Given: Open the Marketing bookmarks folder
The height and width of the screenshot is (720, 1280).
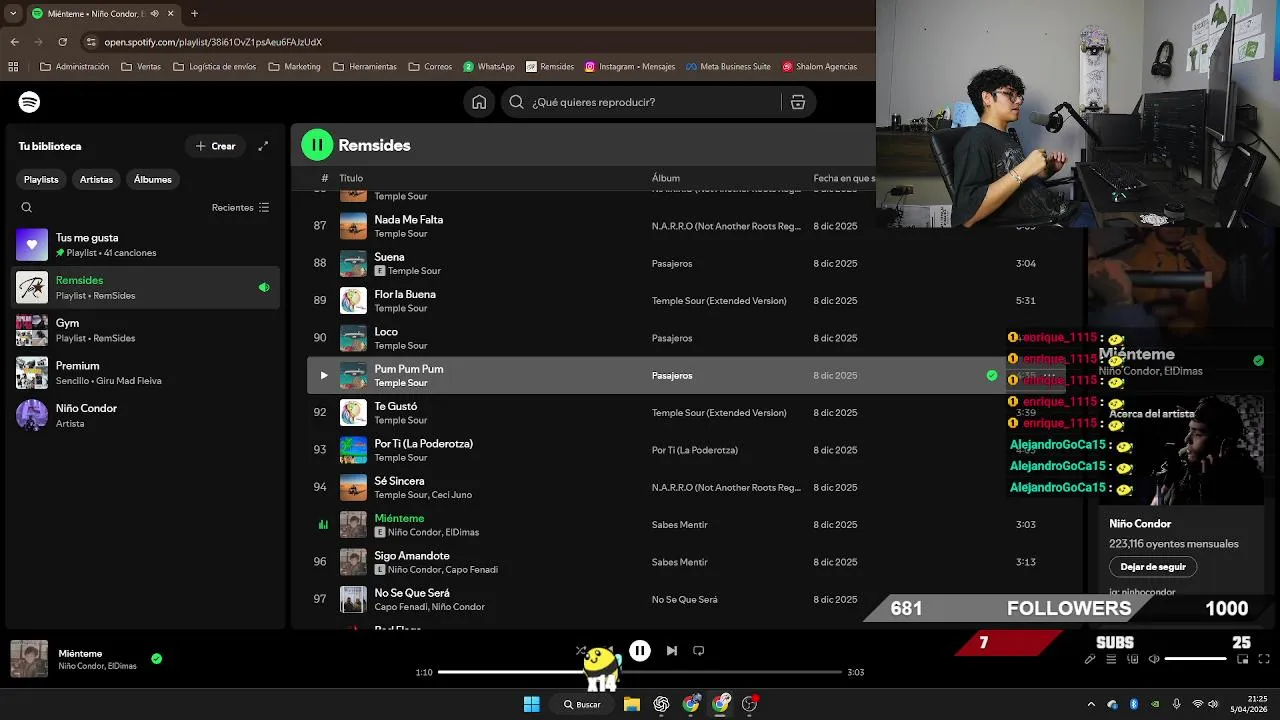Looking at the screenshot, I should [294, 67].
